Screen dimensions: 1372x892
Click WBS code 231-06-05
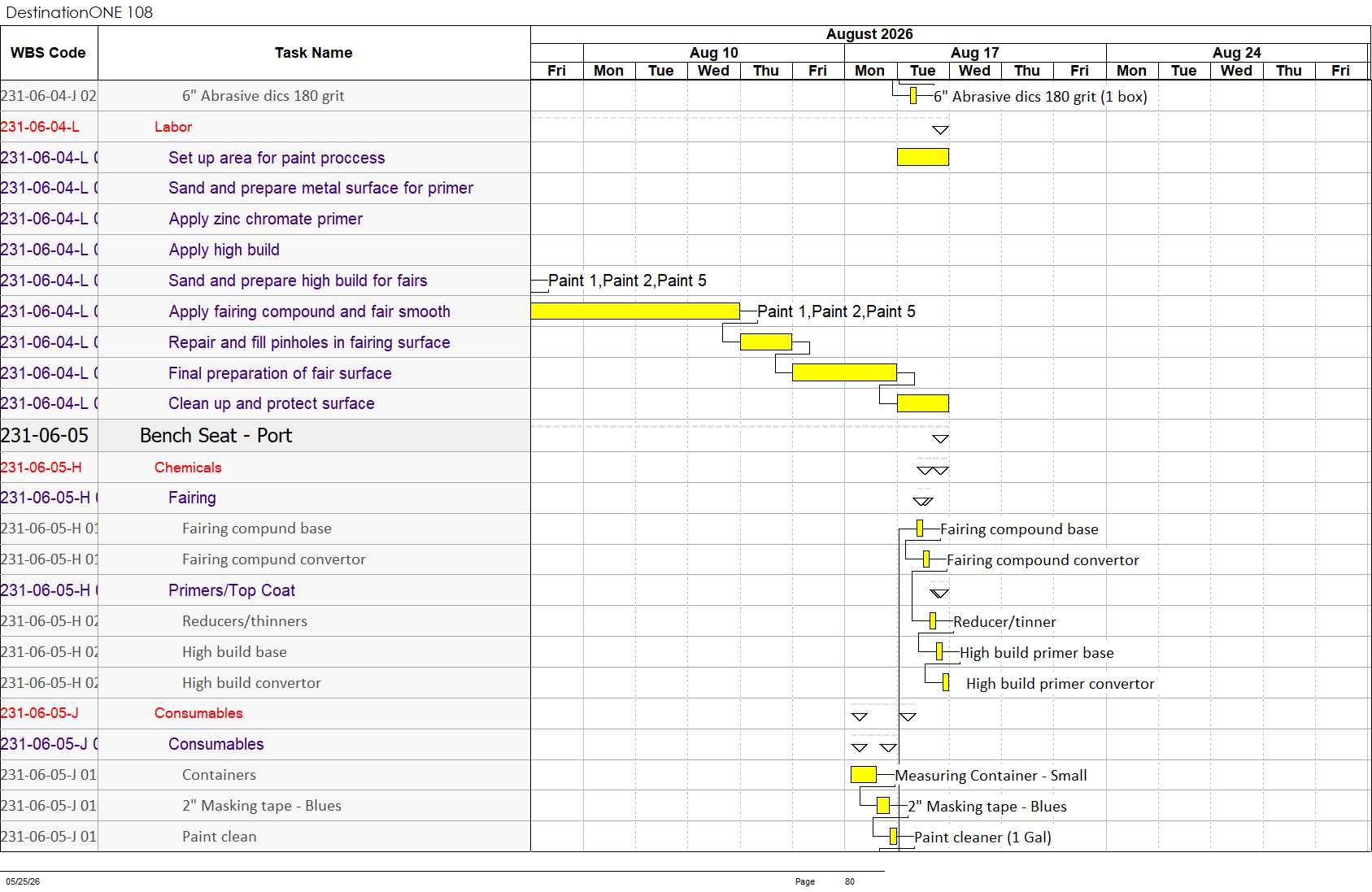(45, 436)
